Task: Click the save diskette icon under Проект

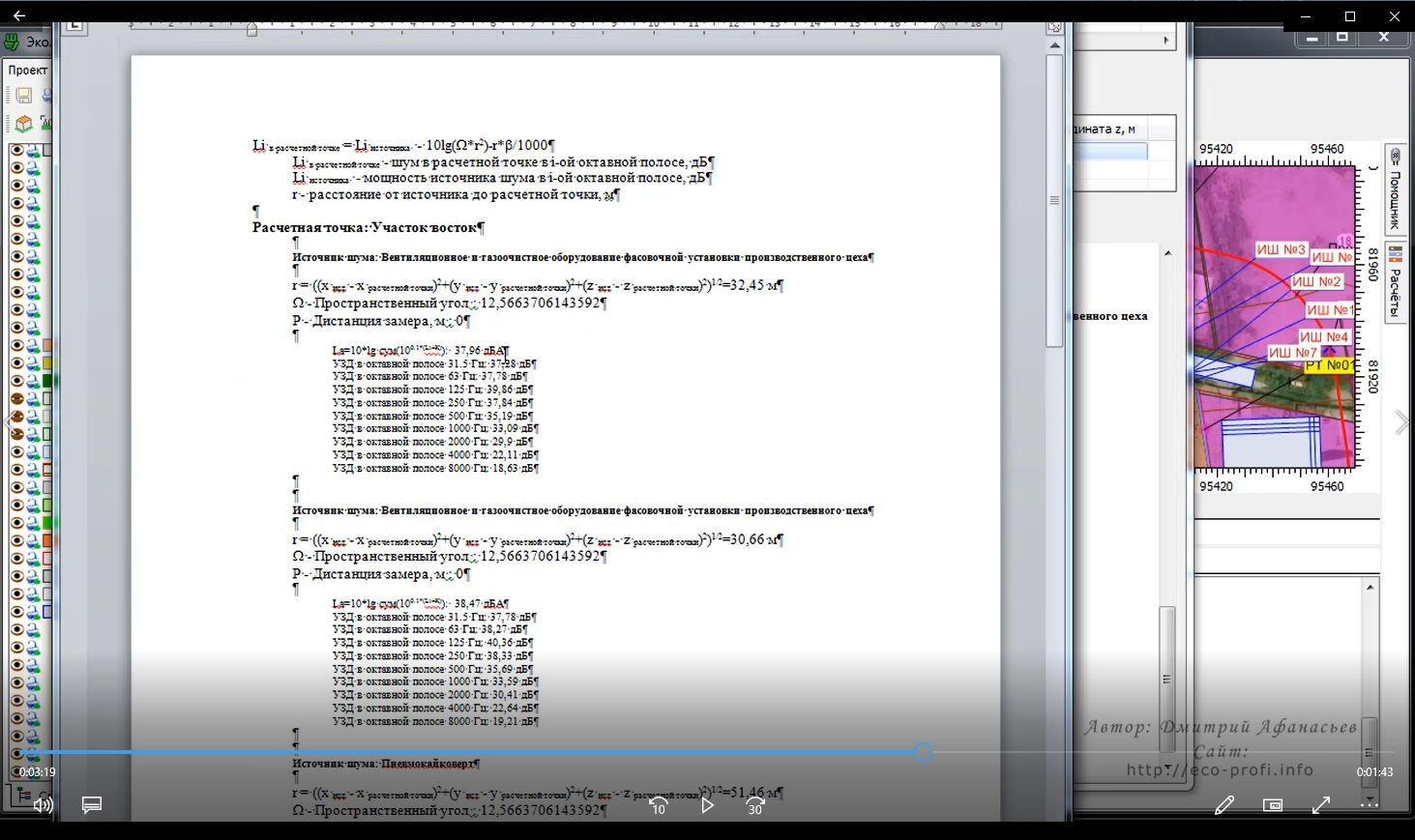Action: [23, 95]
